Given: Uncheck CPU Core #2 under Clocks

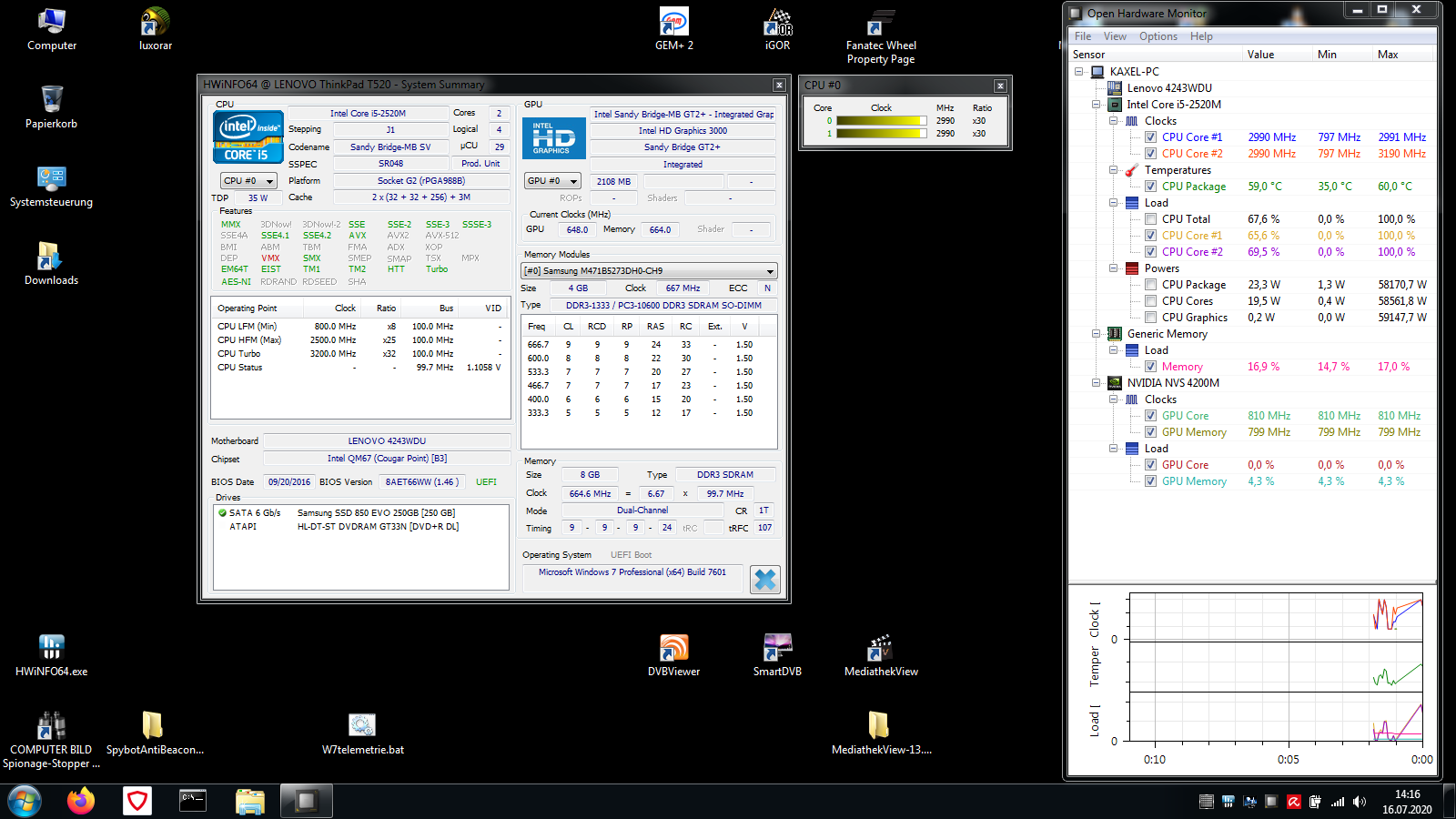Looking at the screenshot, I should coord(1150,154).
